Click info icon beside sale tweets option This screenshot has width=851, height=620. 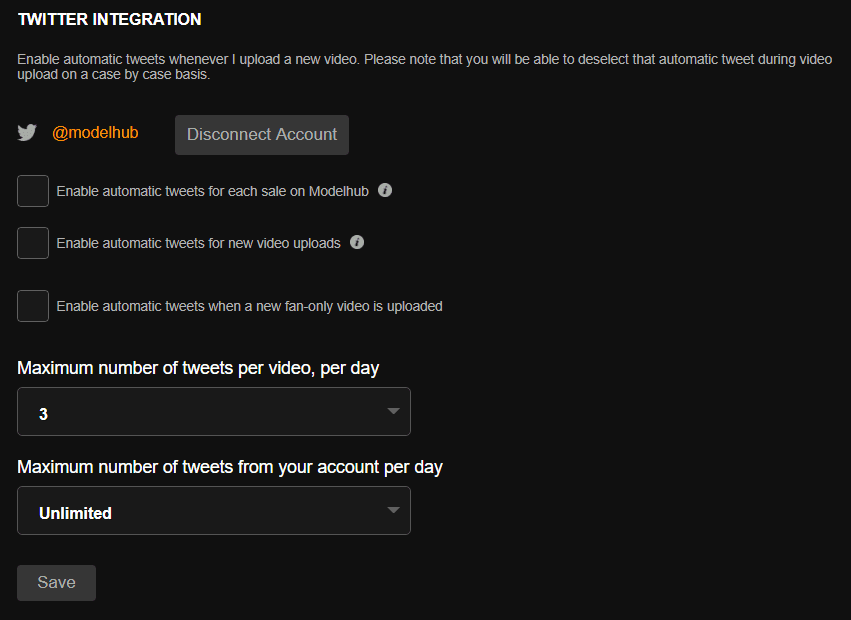[385, 190]
